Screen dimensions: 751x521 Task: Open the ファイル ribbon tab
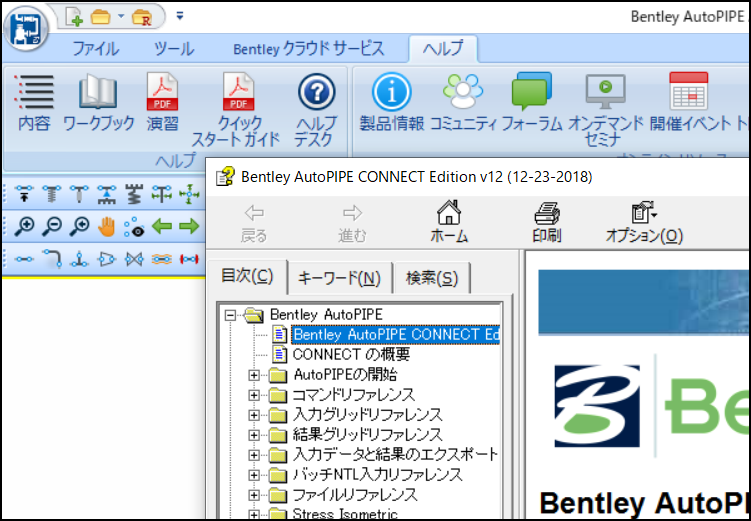click(x=95, y=49)
